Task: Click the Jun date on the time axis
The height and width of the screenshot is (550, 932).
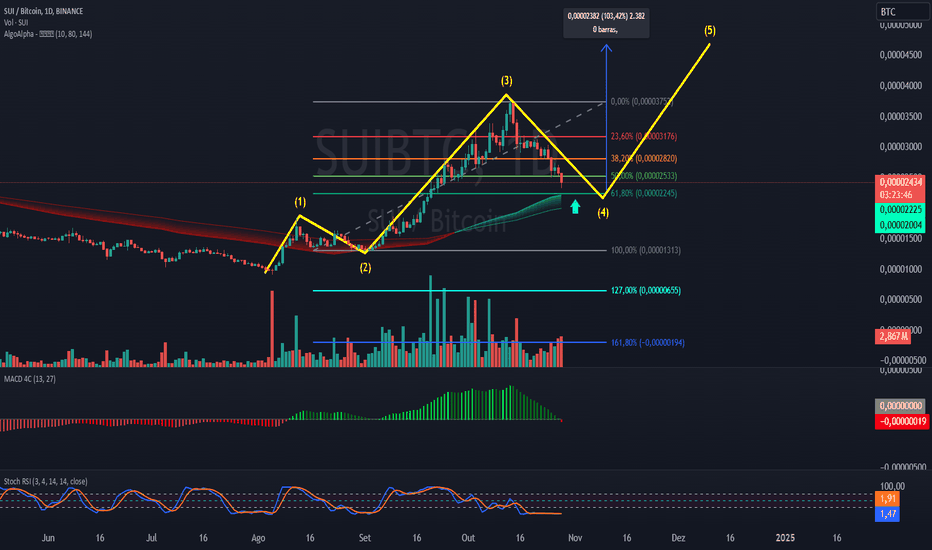Action: pyautogui.click(x=48, y=538)
